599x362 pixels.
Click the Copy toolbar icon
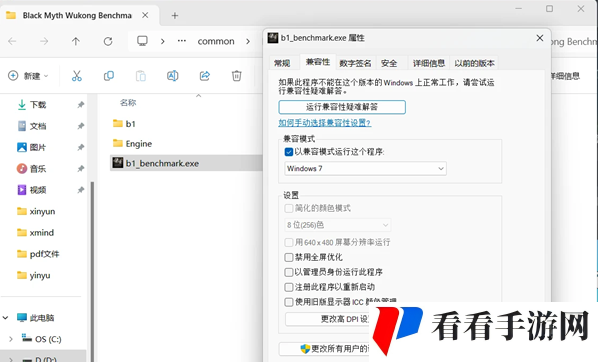pos(109,76)
